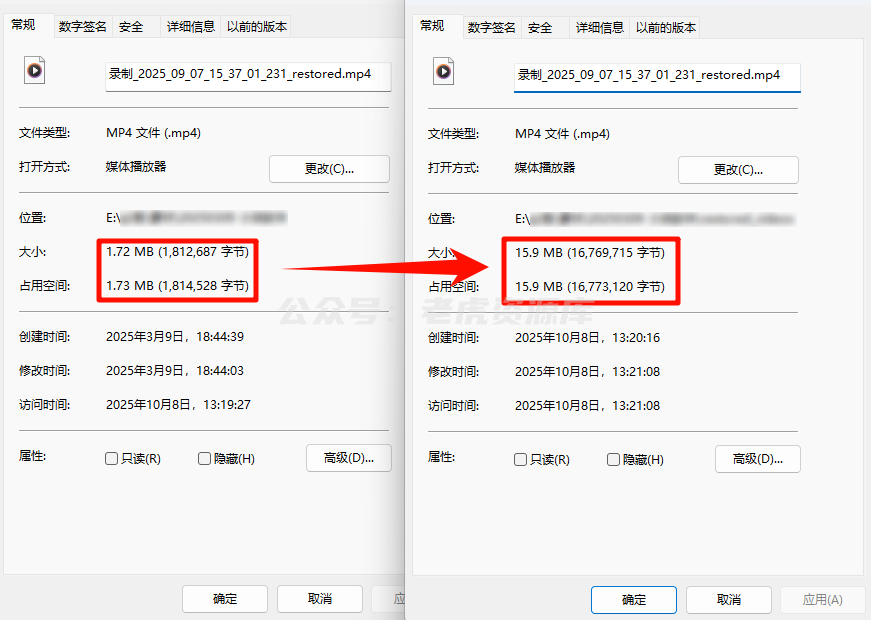The height and width of the screenshot is (620, 871).
Task: Enable the 隐藏(H) checkbox on right dialog
Action: [612, 459]
